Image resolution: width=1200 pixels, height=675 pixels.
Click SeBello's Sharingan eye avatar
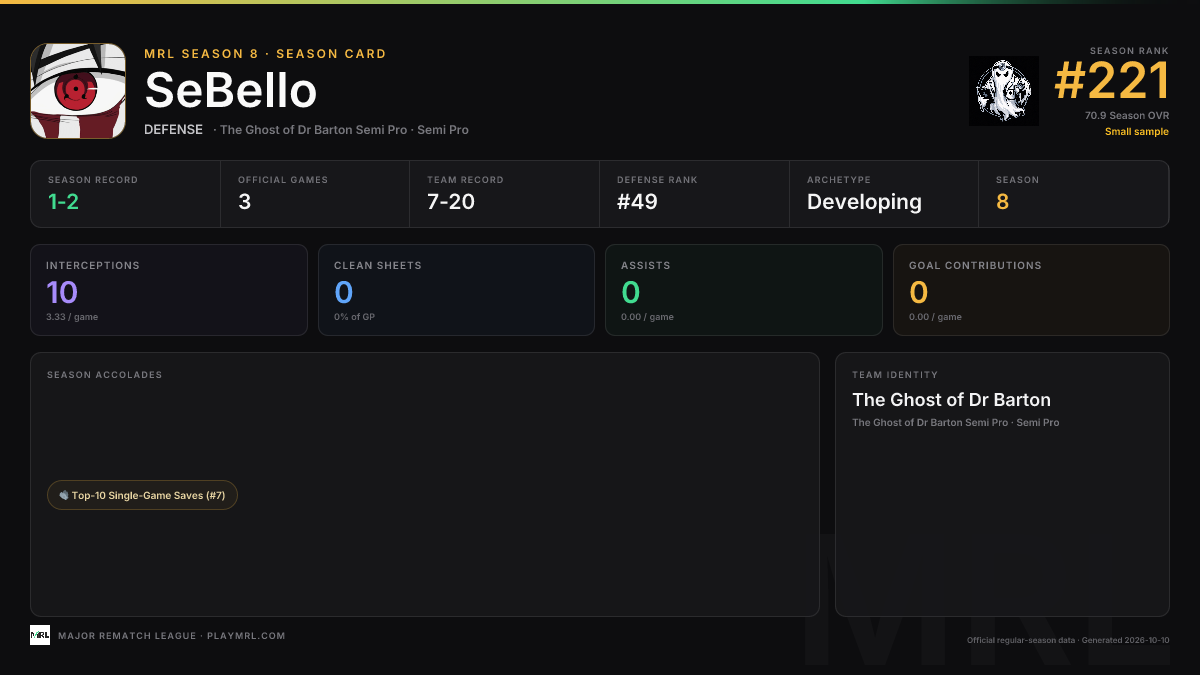coord(78,91)
